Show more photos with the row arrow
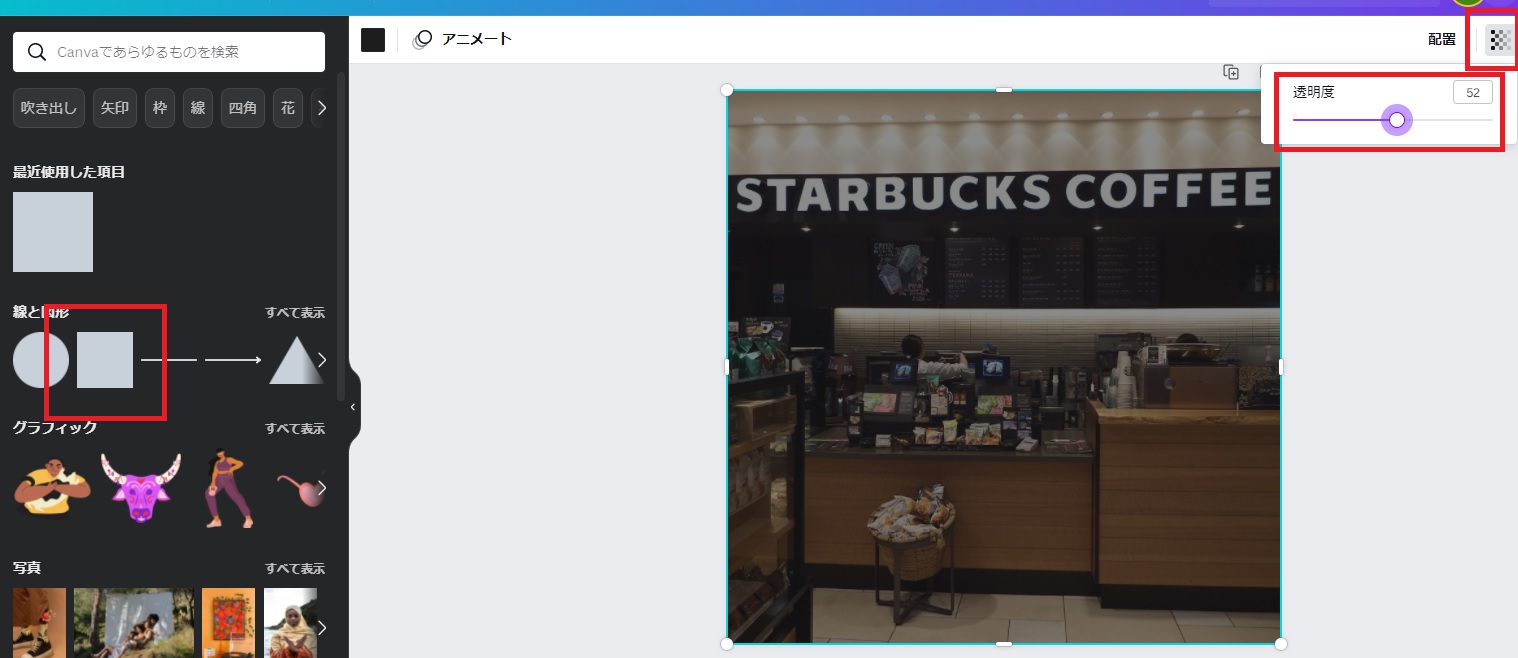 click(321, 628)
